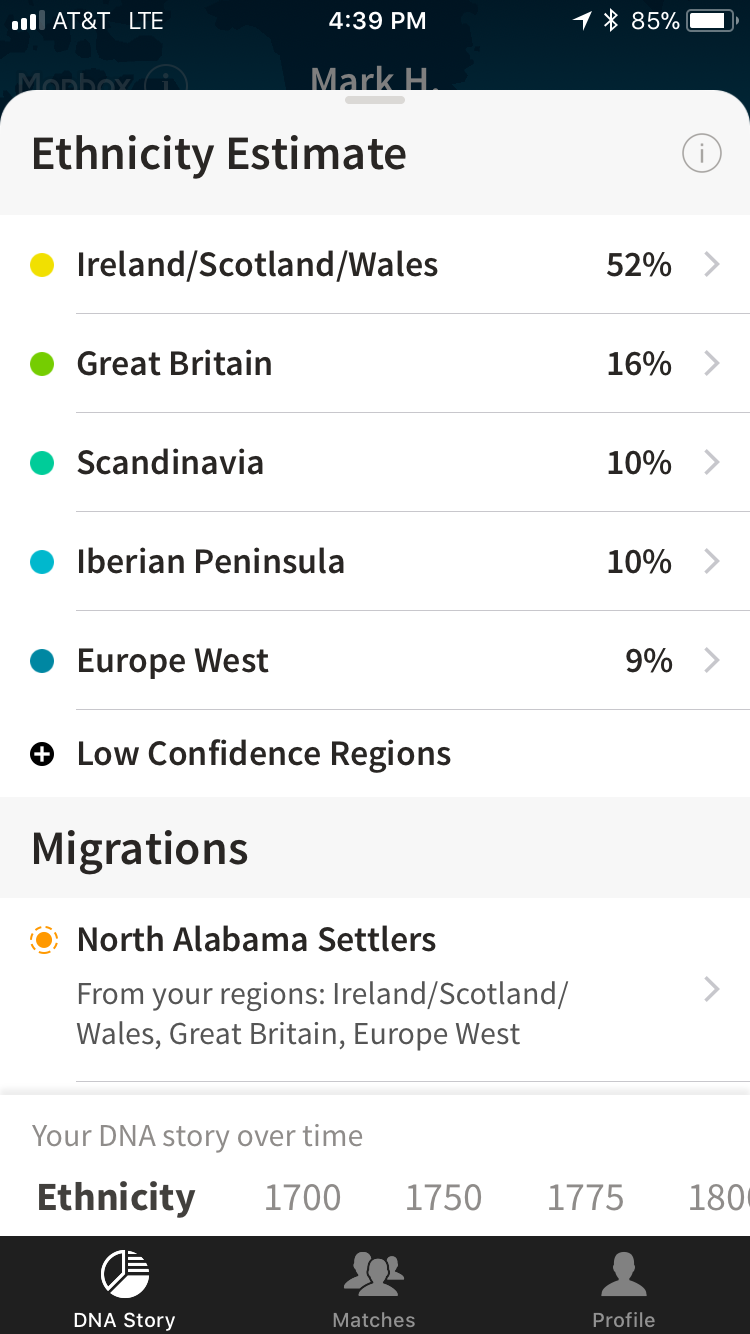Open Great Britain details chevron
Screen dimensions: 750x1334
click(712, 364)
